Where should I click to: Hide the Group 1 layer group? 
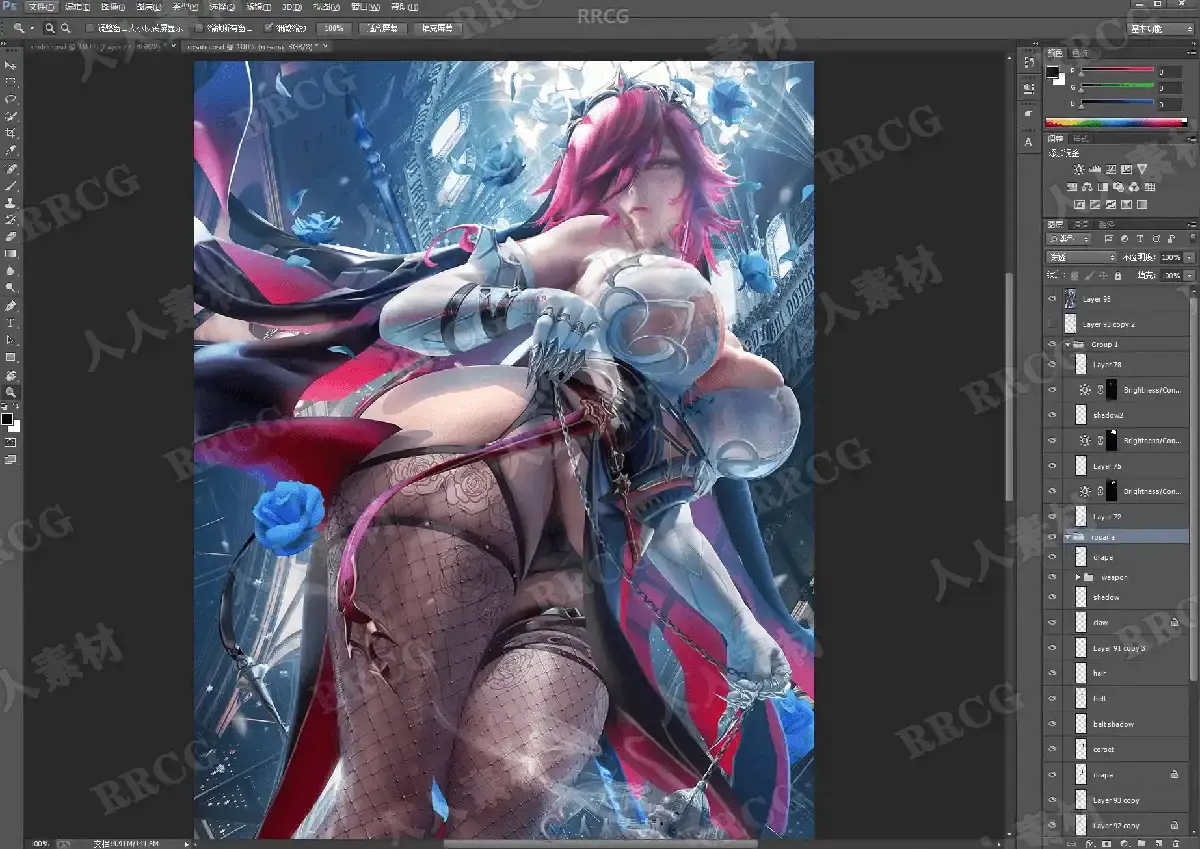coord(1052,344)
